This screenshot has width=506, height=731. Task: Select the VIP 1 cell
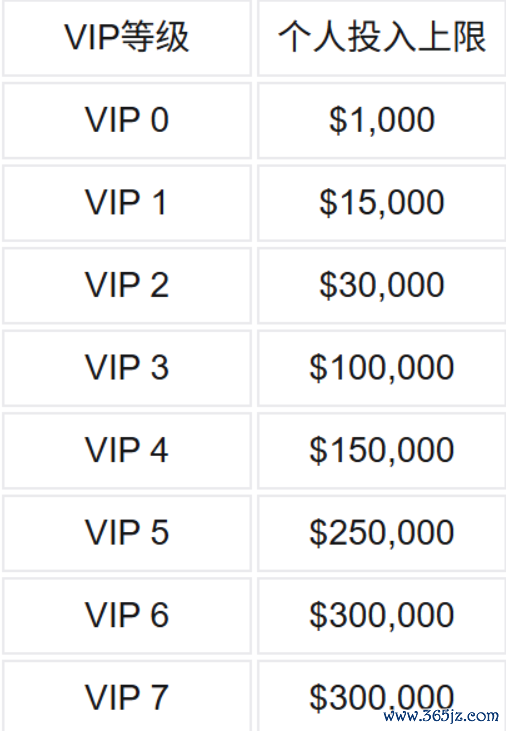[x=127, y=203]
